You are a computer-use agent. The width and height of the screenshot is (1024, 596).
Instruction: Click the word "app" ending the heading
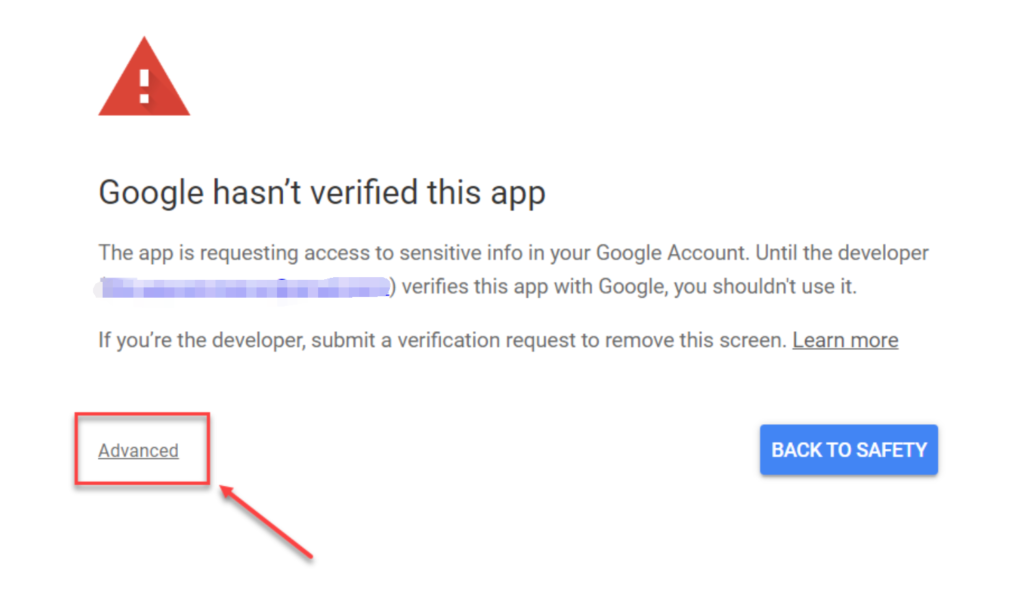point(518,195)
